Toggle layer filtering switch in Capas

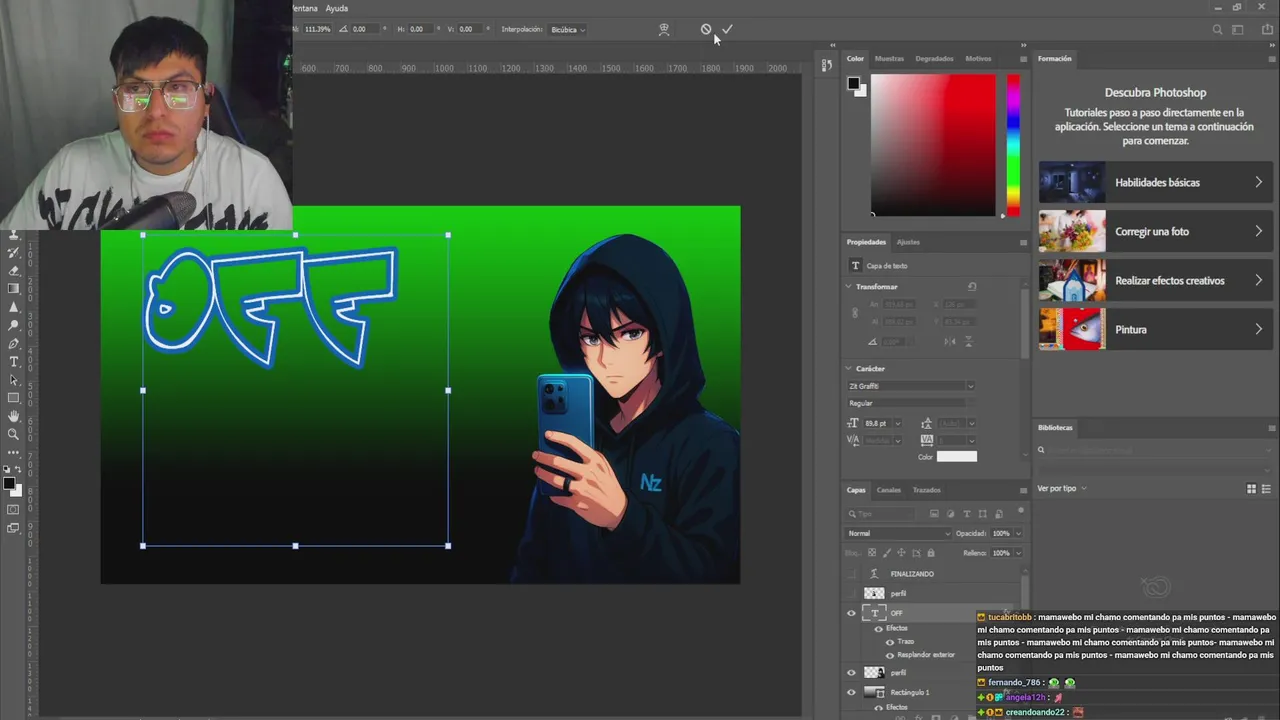1021,510
